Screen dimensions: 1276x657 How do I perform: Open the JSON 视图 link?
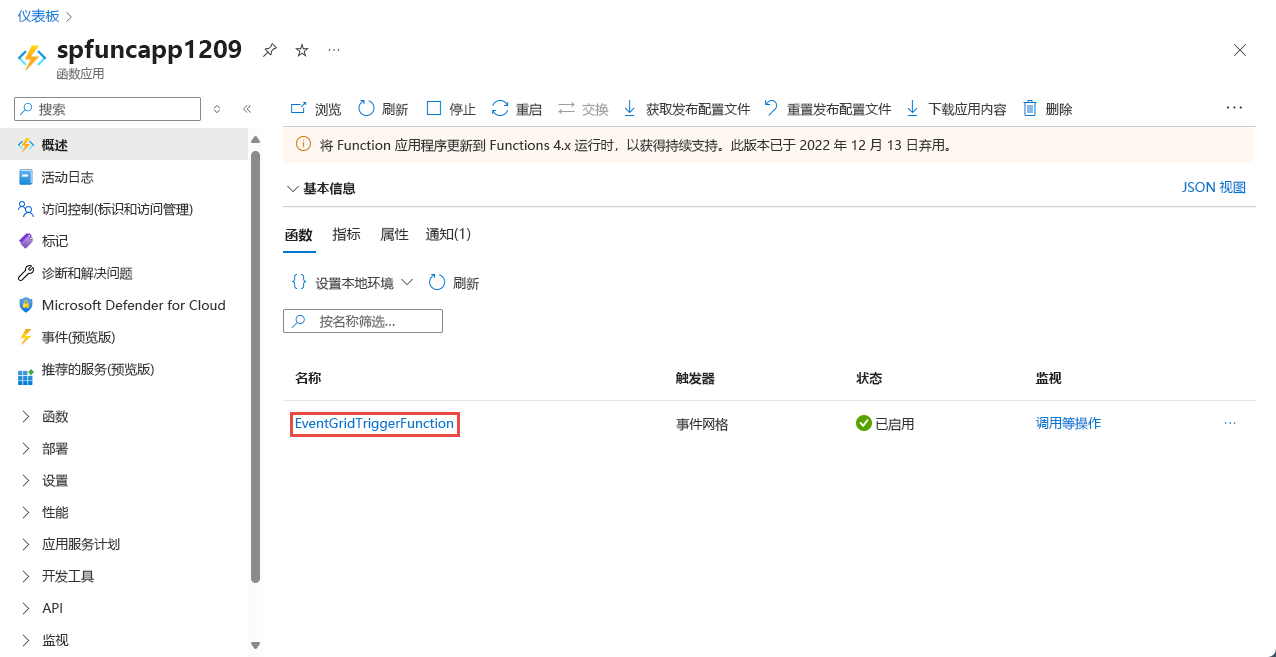[1214, 187]
